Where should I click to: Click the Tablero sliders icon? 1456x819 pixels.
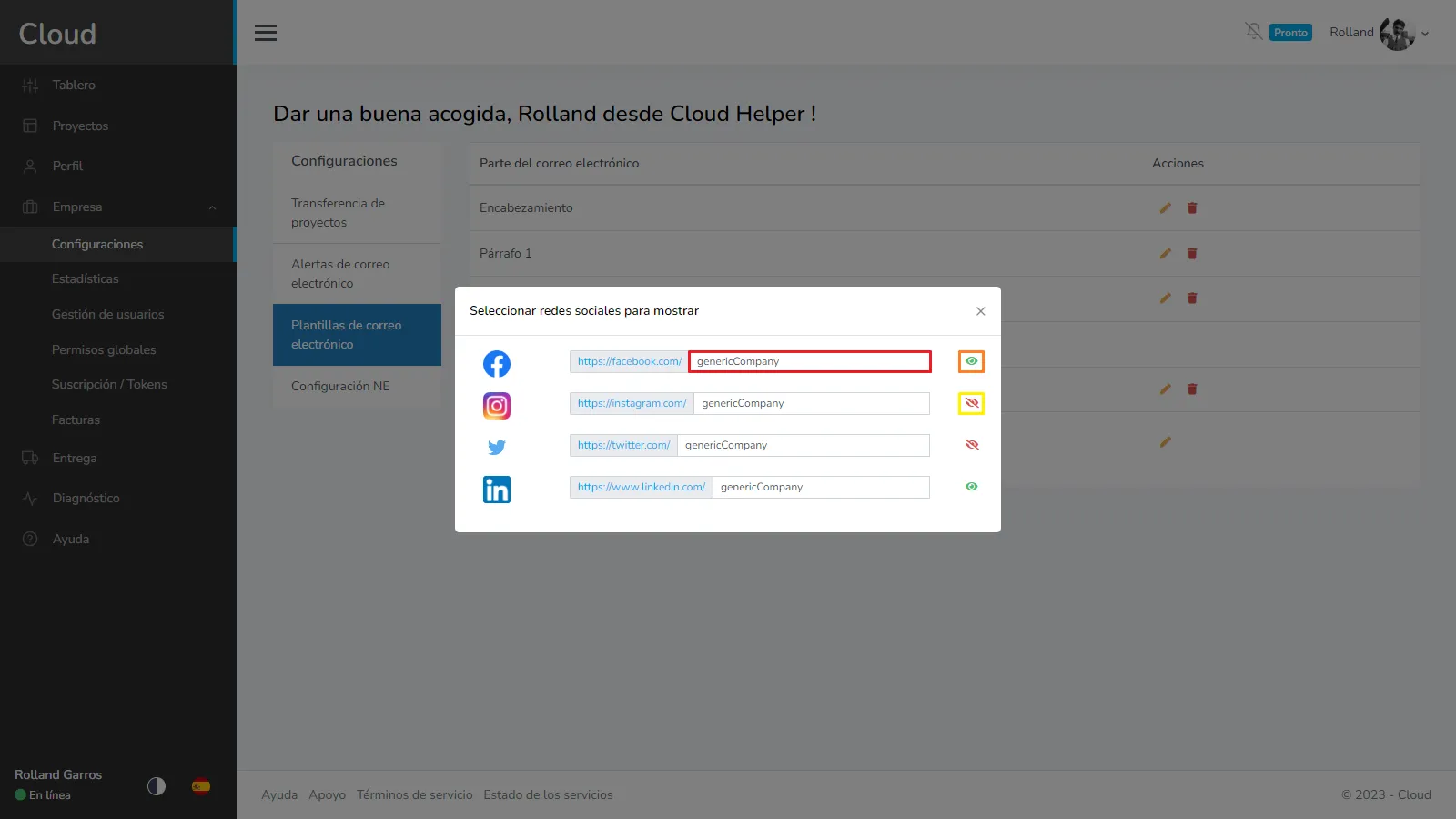(x=30, y=86)
